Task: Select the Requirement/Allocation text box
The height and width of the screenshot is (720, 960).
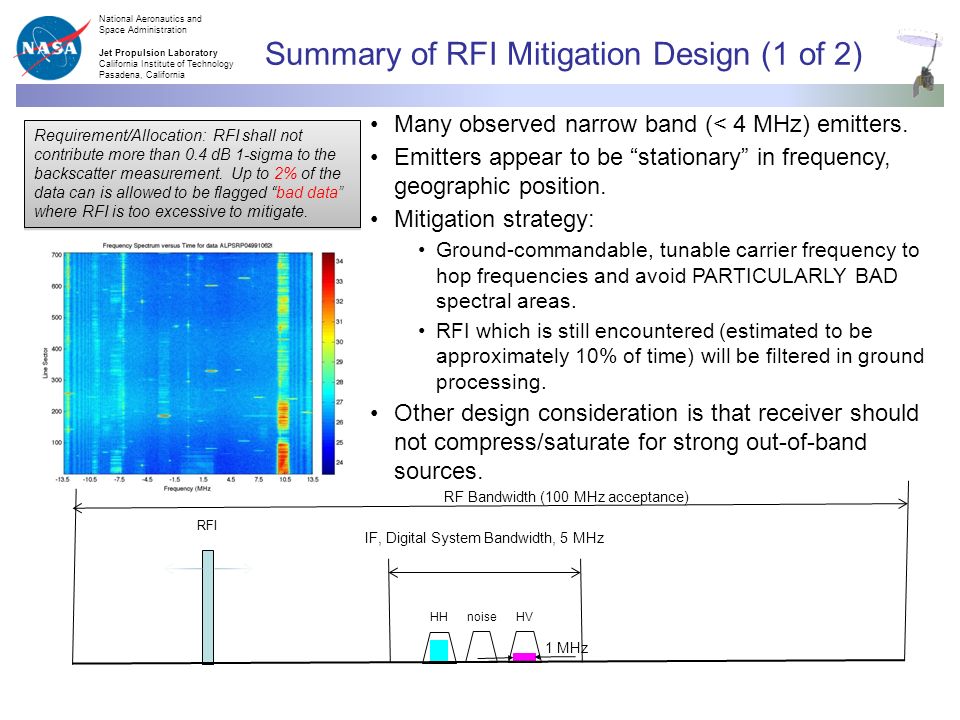Action: pos(192,174)
